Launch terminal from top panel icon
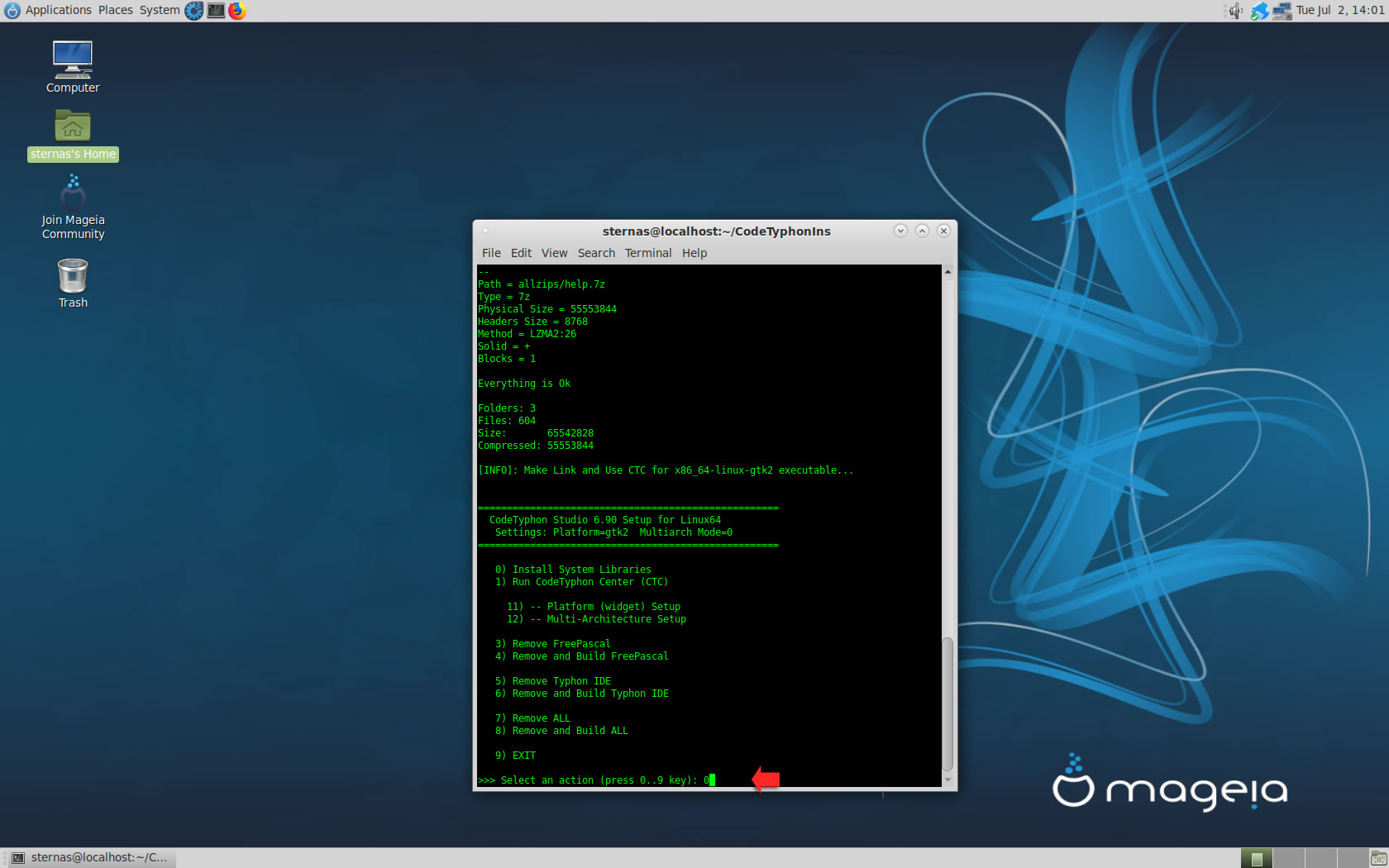Viewport: 1389px width, 868px height. (x=216, y=11)
